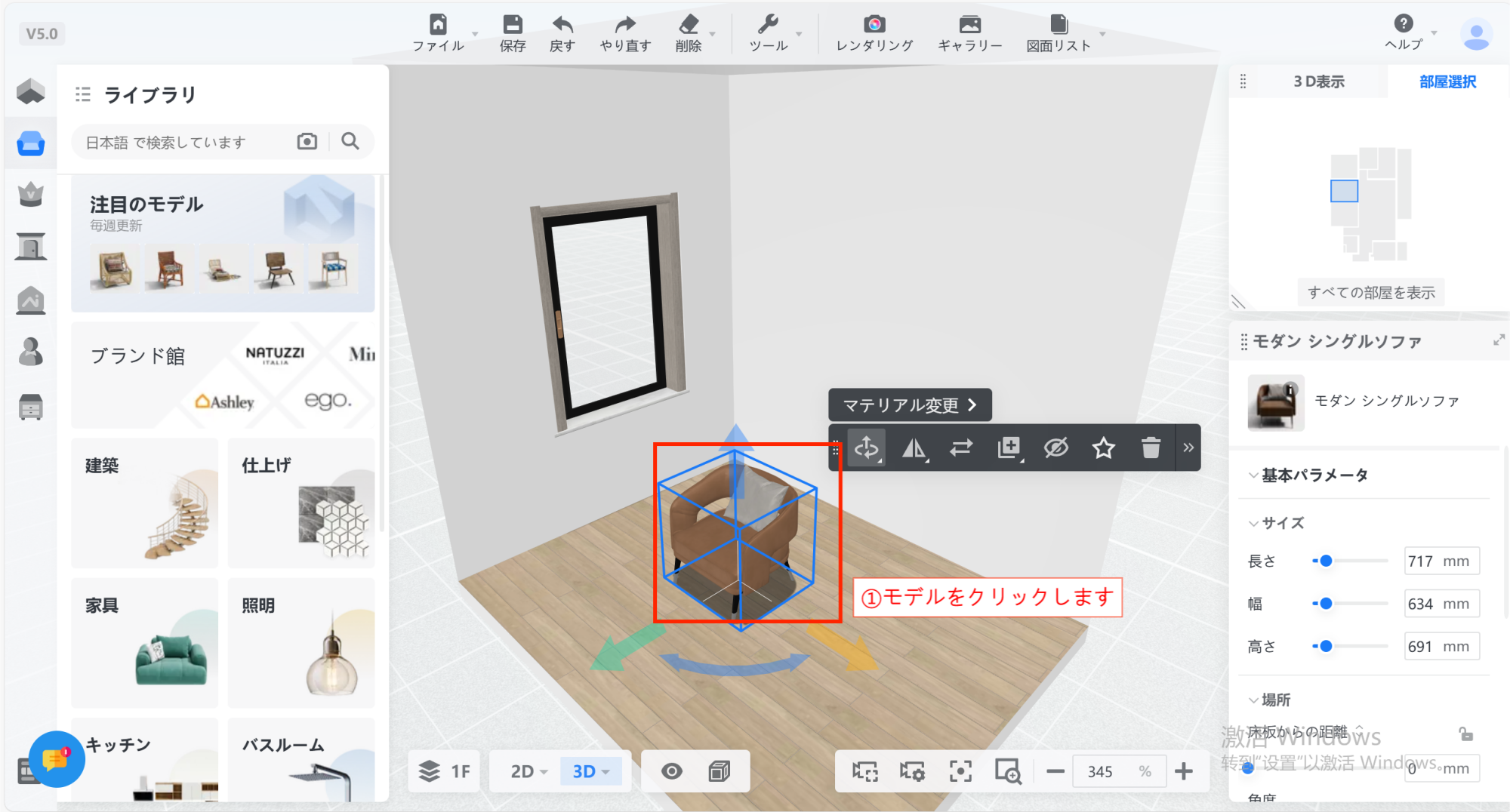Screen dimensions: 1510x812
Task: Toggle the floor-distance lock icon
Action: pyautogui.click(x=1465, y=734)
